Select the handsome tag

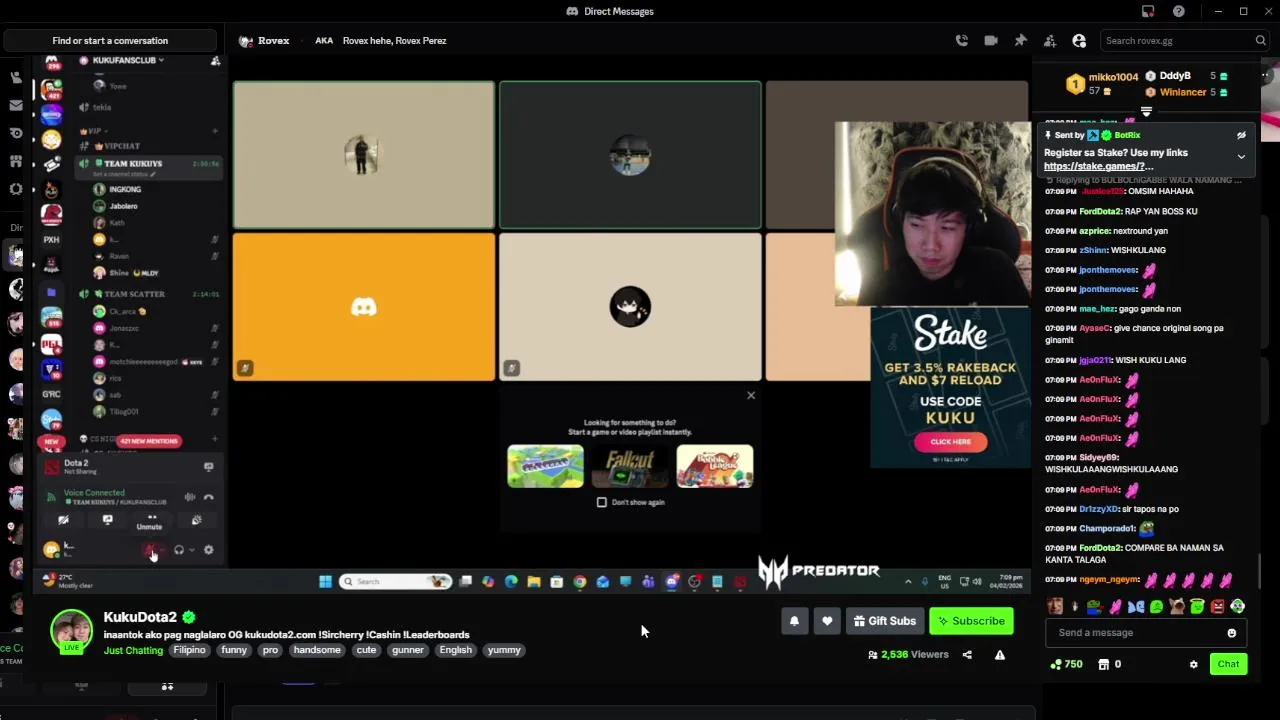(317, 650)
